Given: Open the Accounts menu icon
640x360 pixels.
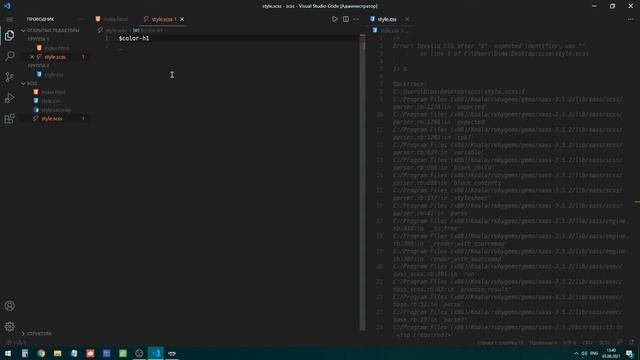Looking at the screenshot, I should 9,306.
